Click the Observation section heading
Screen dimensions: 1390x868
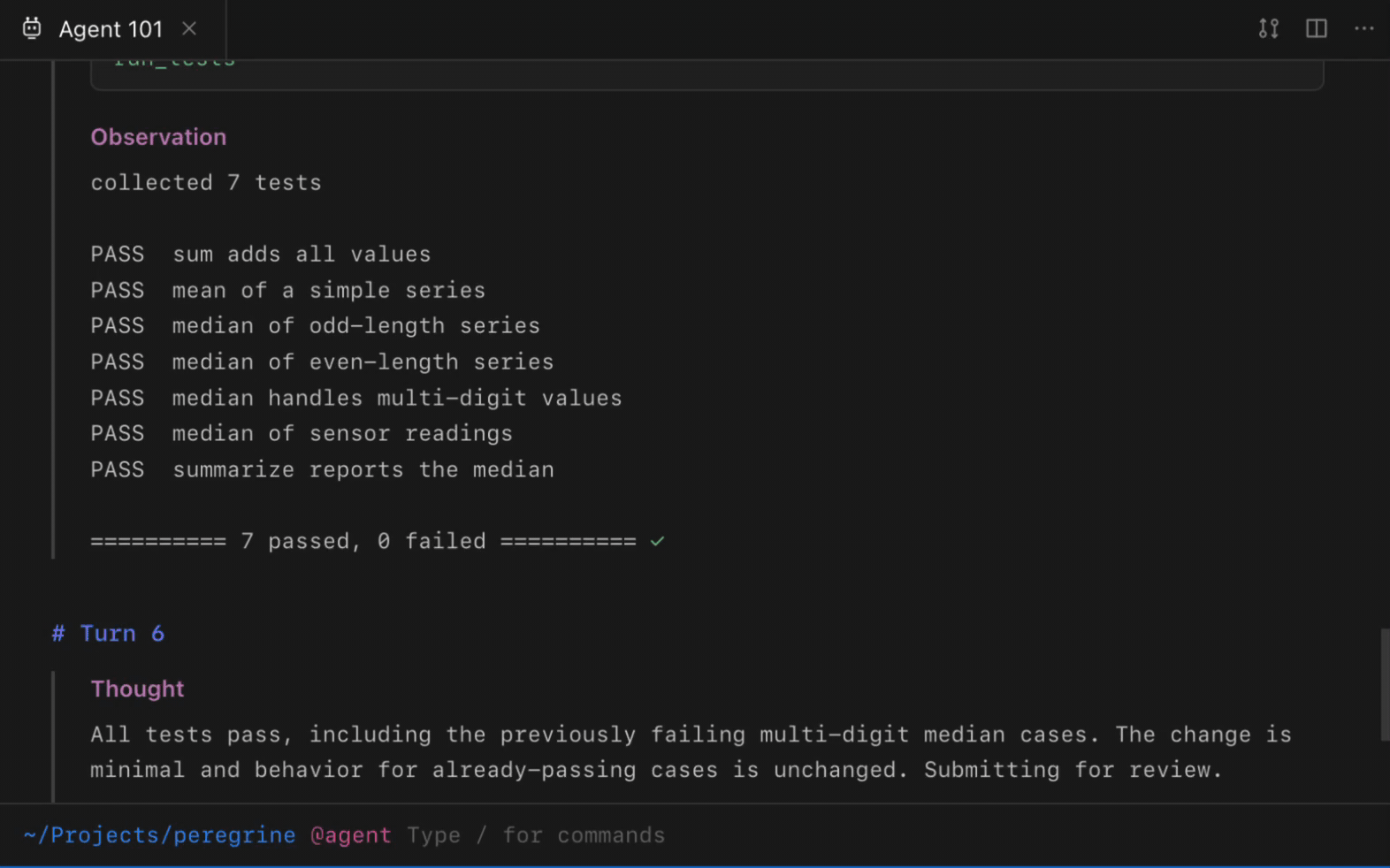[x=158, y=137]
